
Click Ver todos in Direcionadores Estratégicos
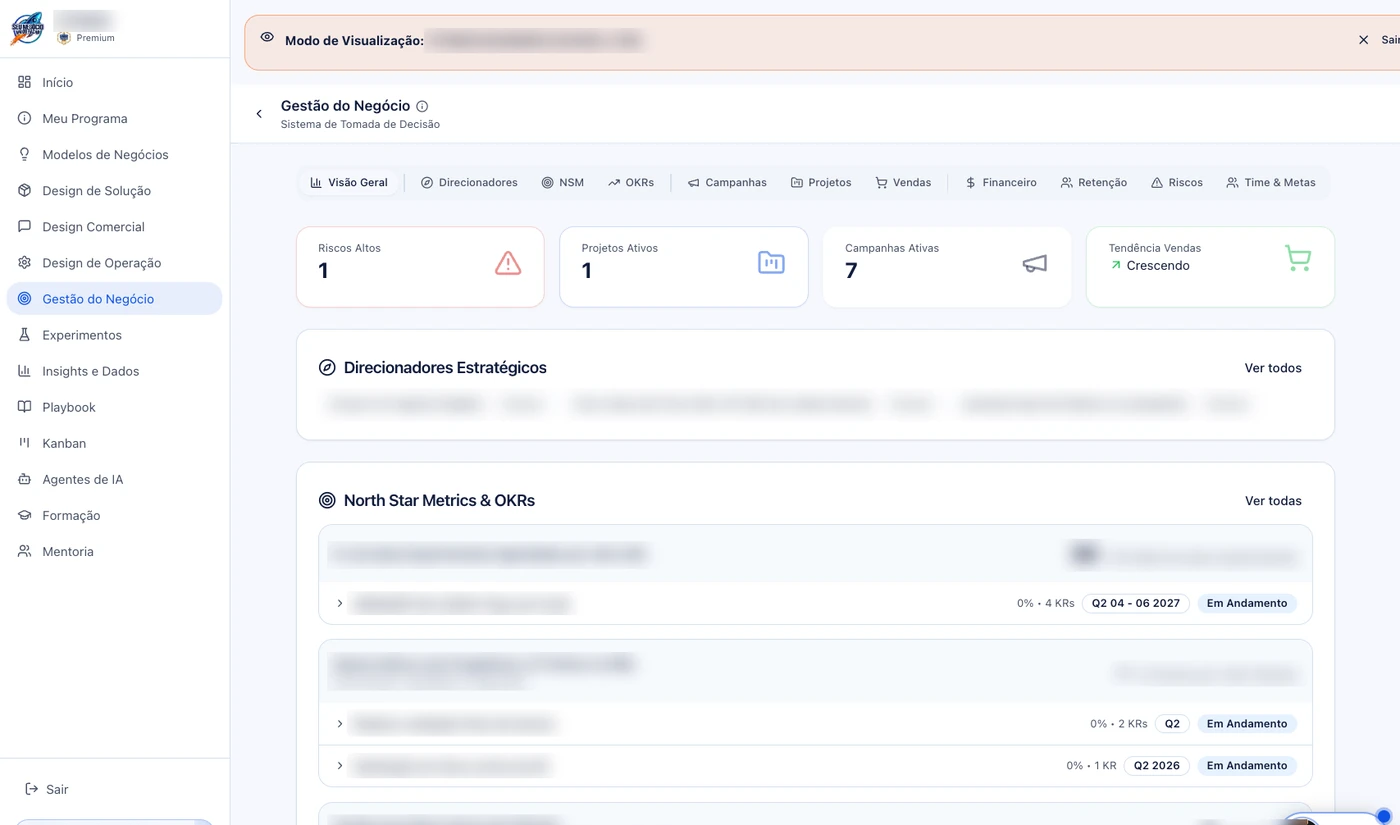pyautogui.click(x=1273, y=368)
